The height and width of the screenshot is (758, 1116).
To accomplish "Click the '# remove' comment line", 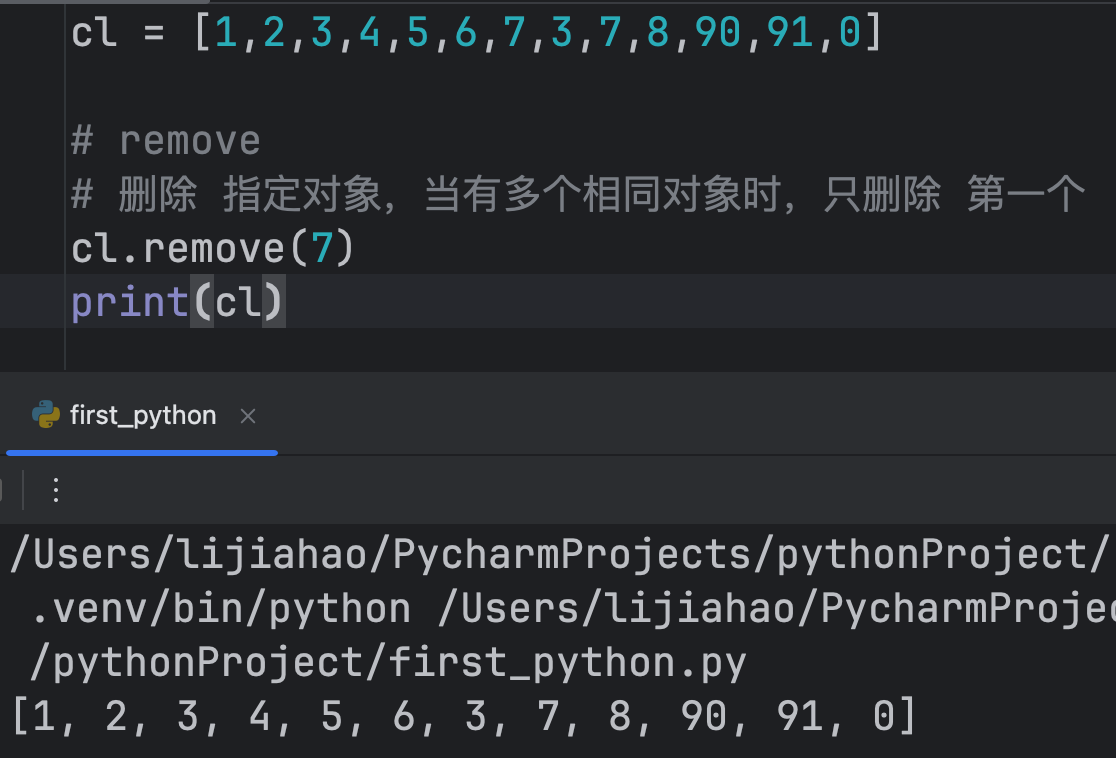I will [166, 140].
